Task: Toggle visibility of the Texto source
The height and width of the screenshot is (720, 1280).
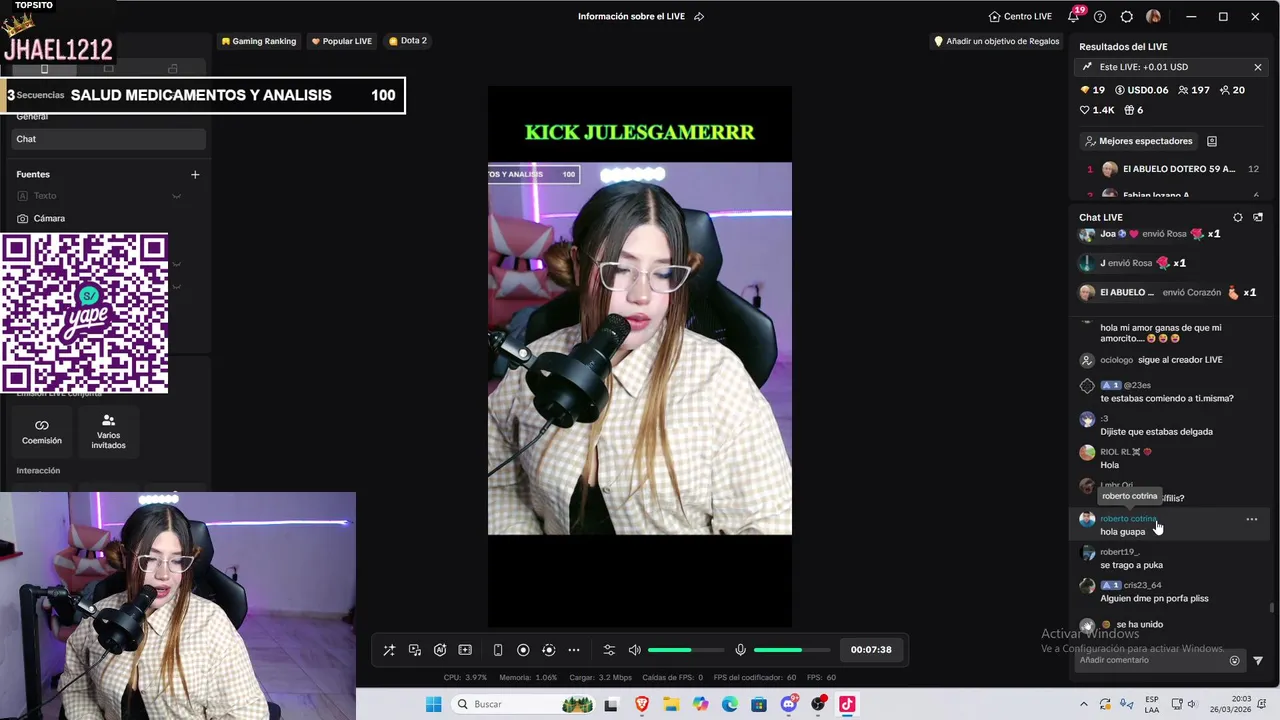Action: pos(176,196)
